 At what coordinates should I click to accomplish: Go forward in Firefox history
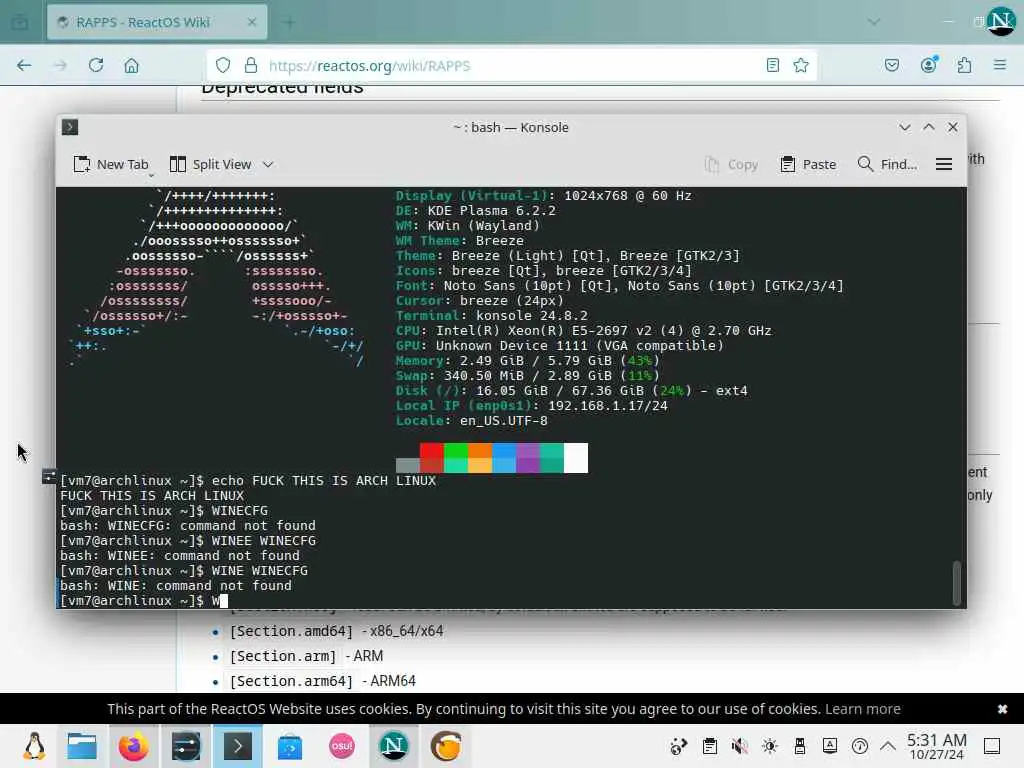[60, 65]
